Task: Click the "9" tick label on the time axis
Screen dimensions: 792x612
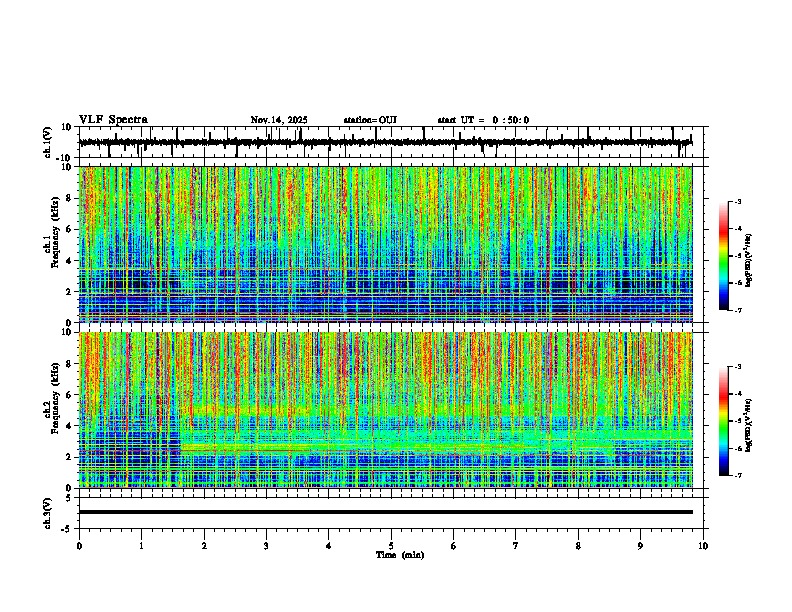Action: [640, 546]
